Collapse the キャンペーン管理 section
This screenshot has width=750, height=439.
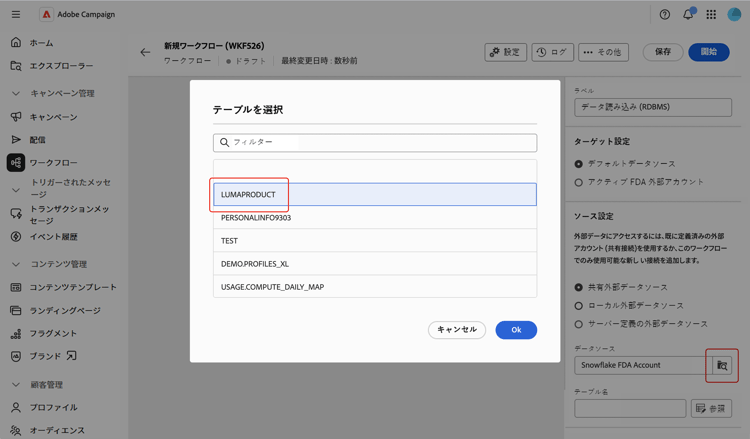point(16,93)
